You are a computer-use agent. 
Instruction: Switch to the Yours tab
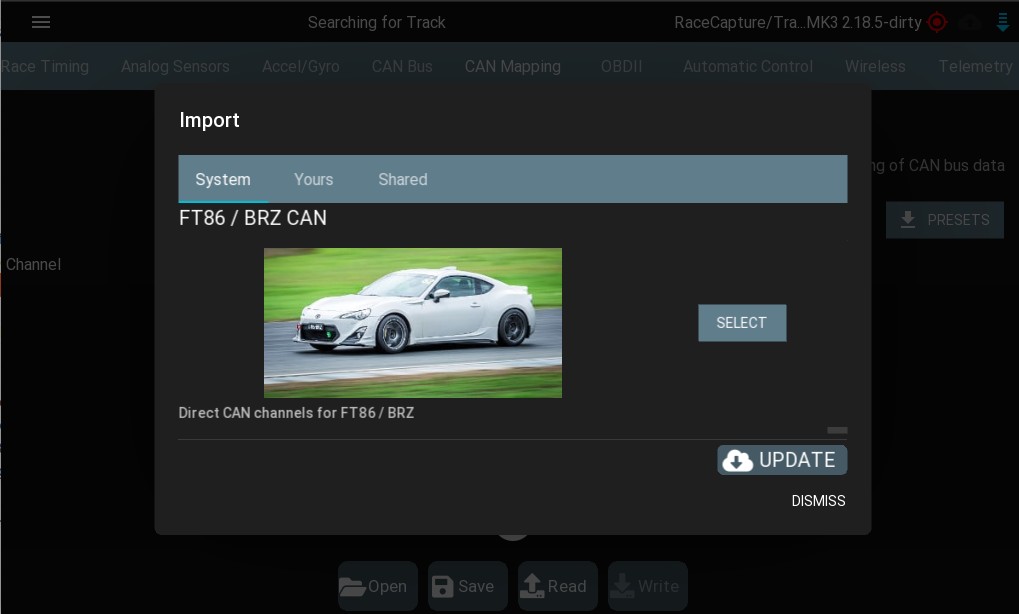[313, 179]
